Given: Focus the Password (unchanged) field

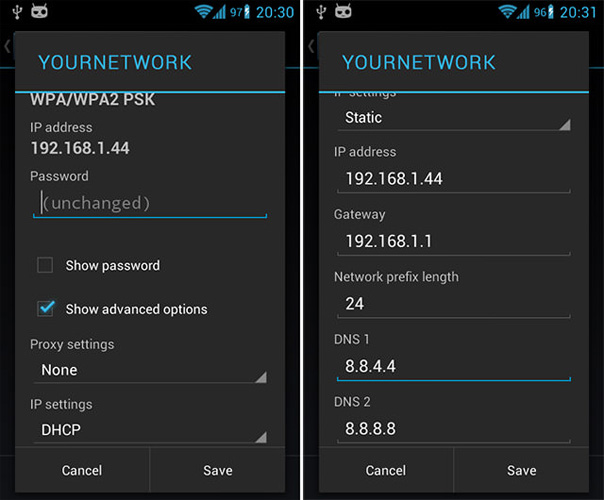Looking at the screenshot, I should (x=150, y=203).
